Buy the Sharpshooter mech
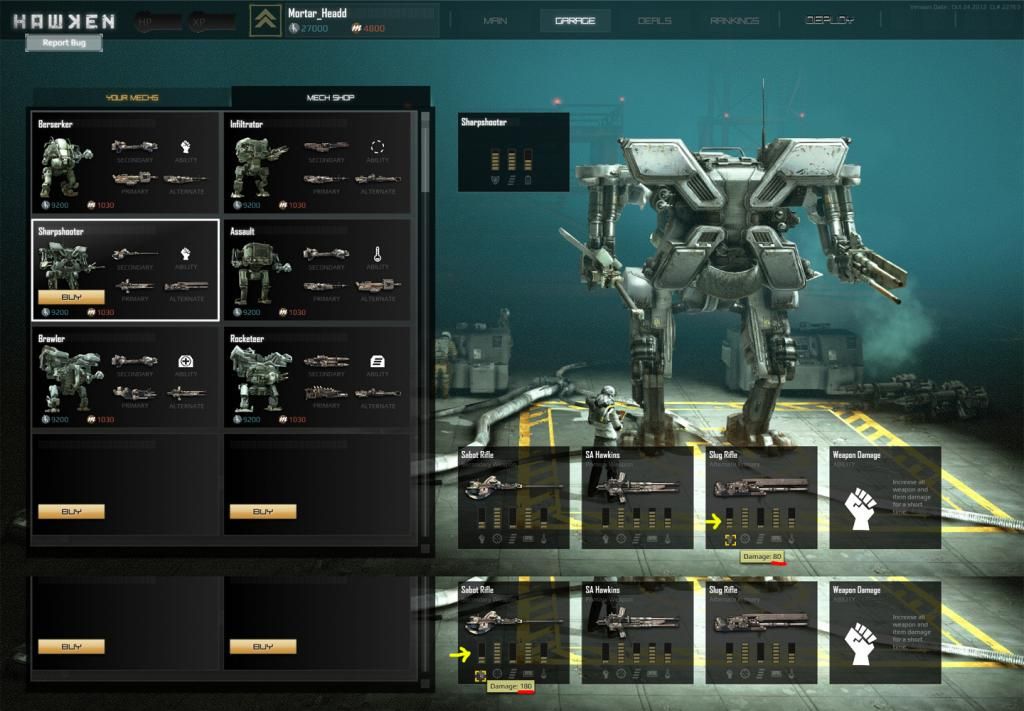The height and width of the screenshot is (711, 1024). pos(71,297)
